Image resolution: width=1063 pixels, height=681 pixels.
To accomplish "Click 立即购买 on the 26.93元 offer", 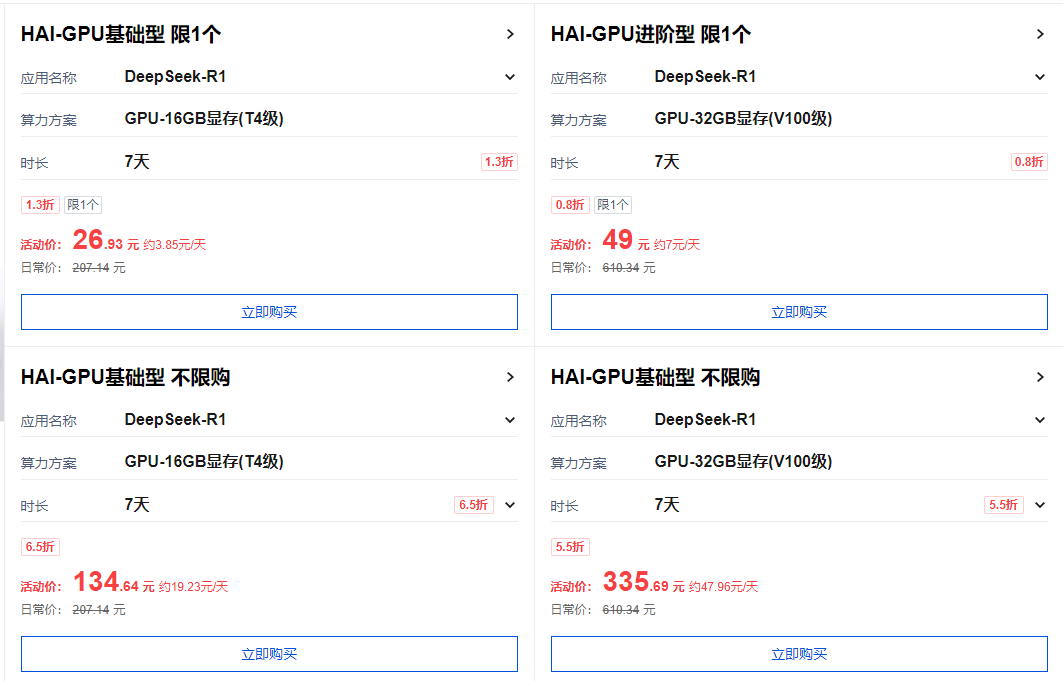I will point(269,311).
